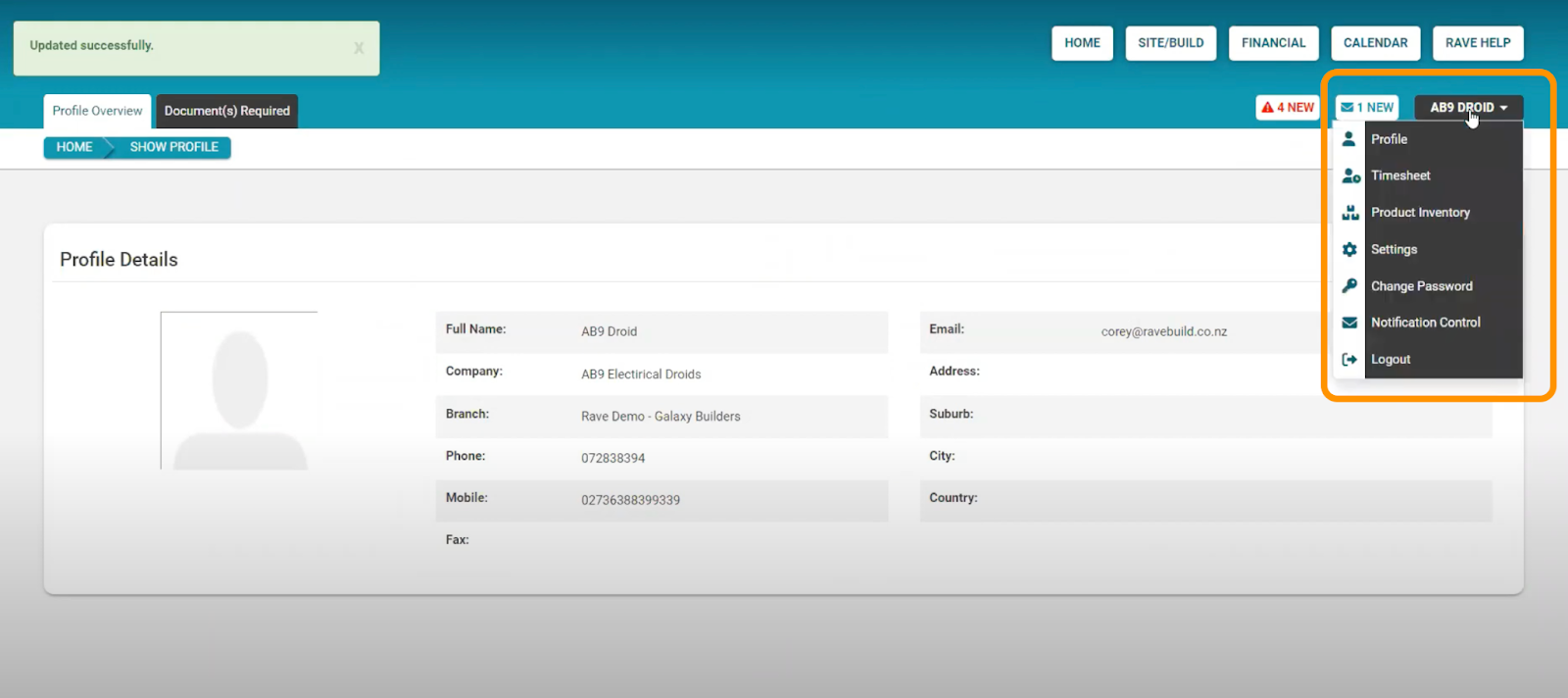Open the CALENDAR page
Viewport: 1568px width, 698px height.
pos(1375,43)
